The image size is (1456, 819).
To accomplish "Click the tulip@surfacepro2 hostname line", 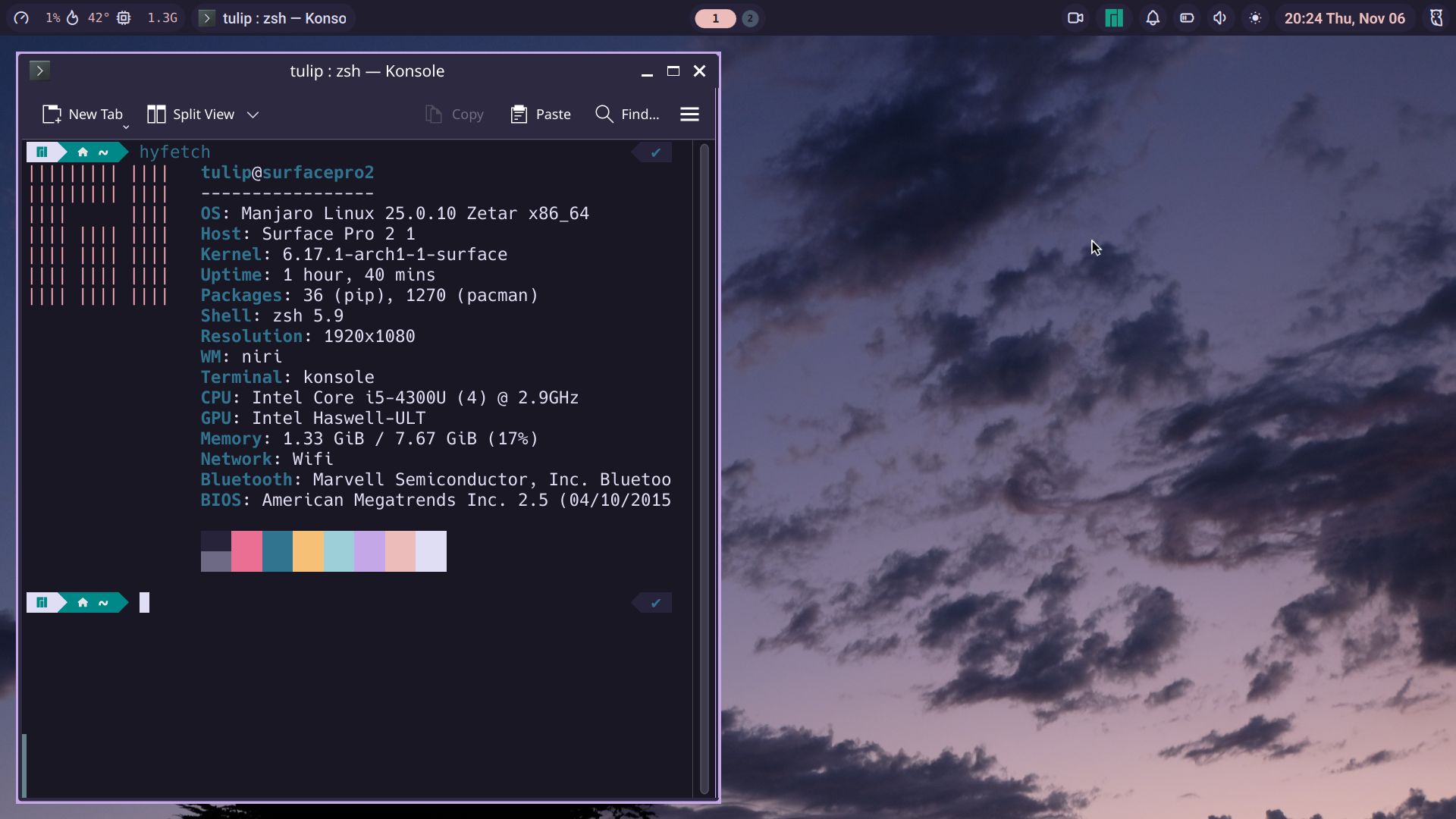I will coord(287,173).
